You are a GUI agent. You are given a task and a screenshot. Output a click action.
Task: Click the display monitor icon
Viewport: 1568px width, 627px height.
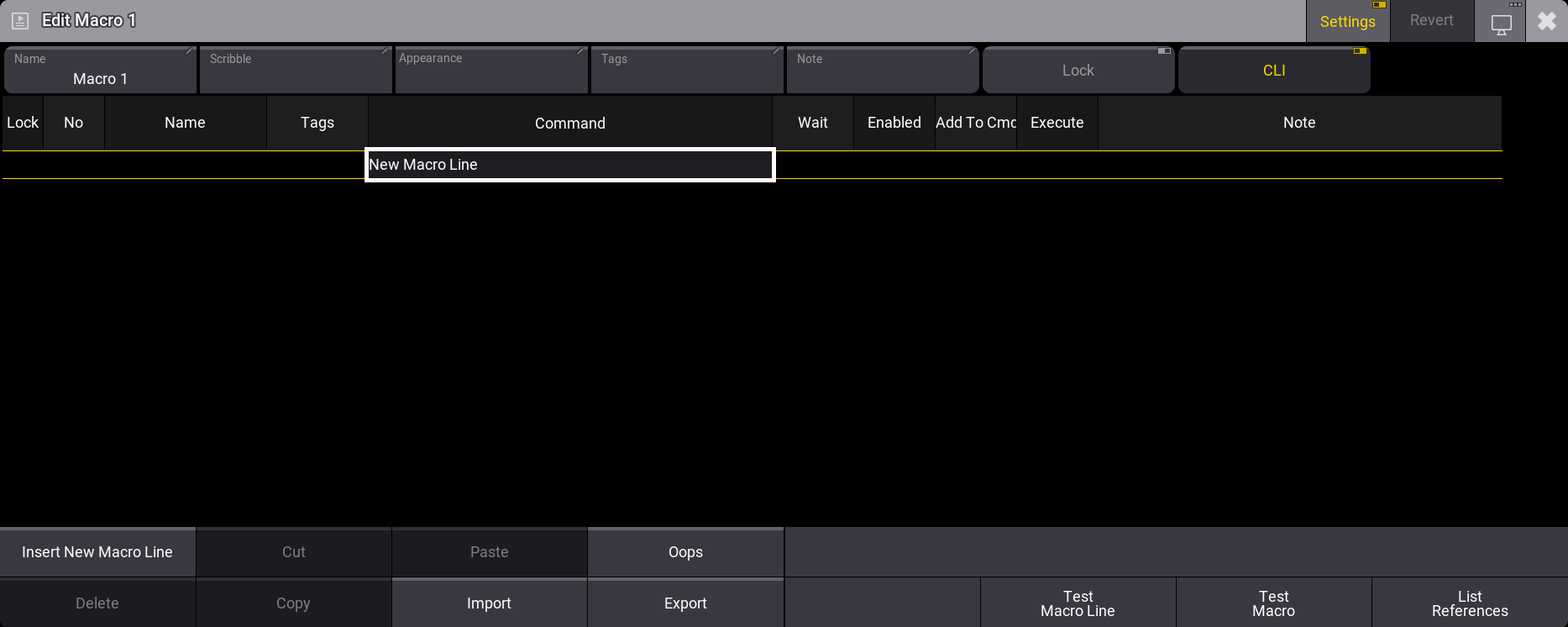pos(1501,24)
